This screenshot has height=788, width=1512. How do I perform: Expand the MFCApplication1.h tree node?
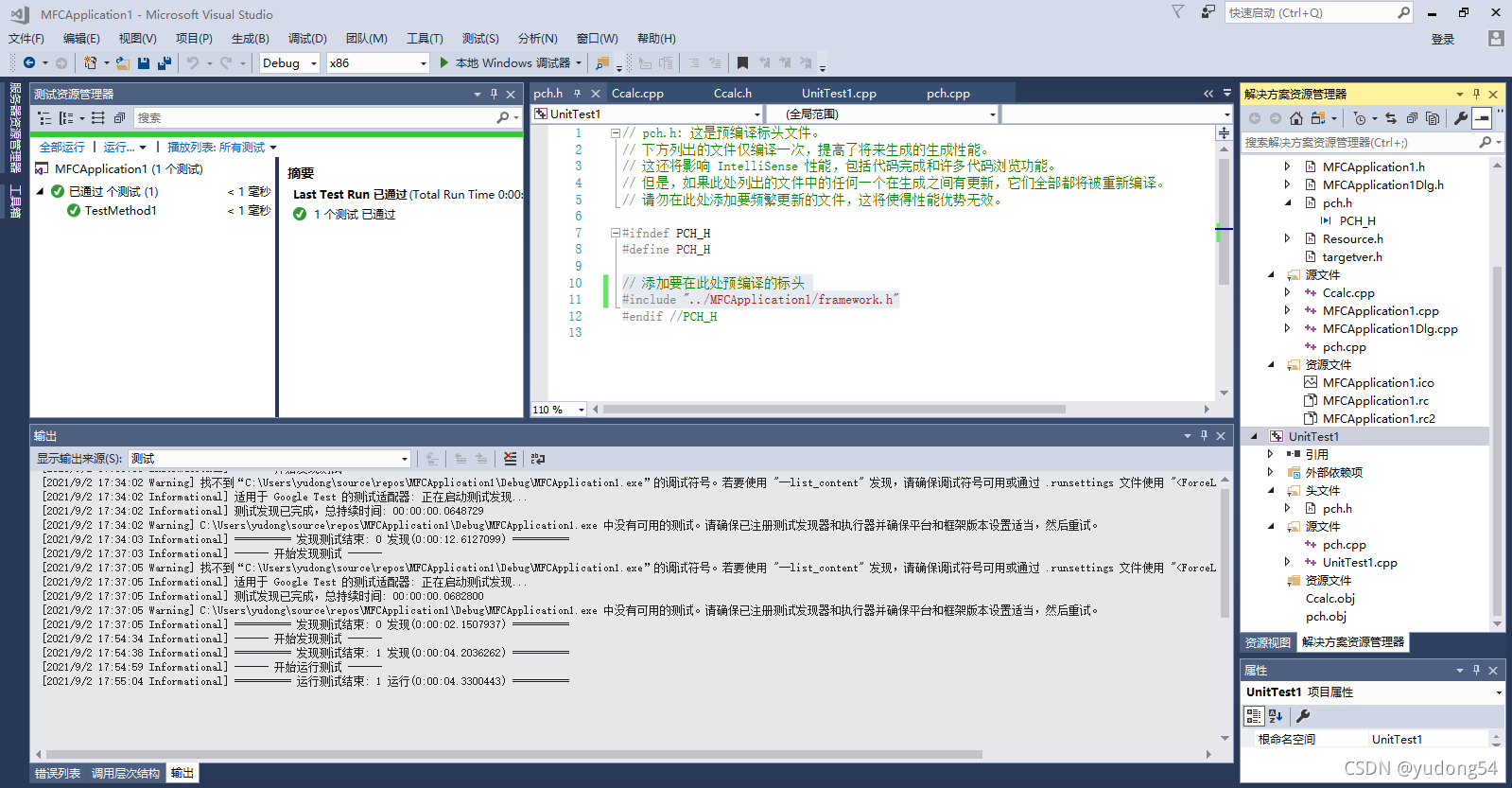pos(1287,166)
